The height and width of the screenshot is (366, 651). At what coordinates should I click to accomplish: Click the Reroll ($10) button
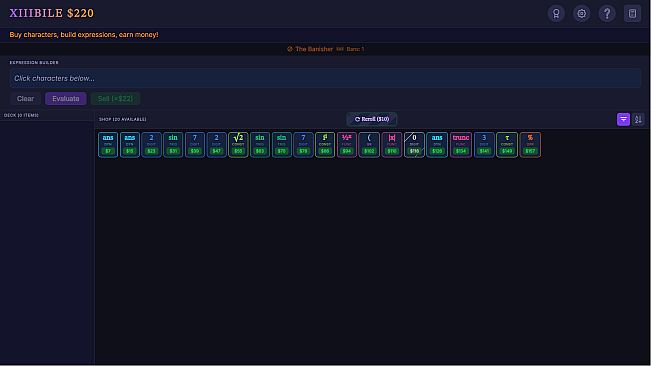click(372, 119)
